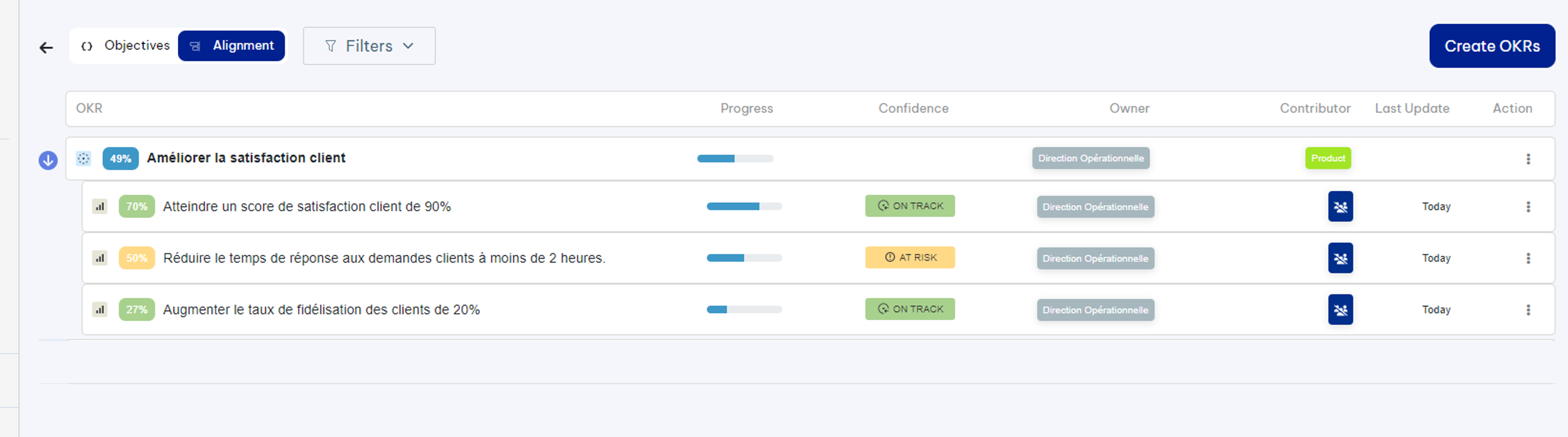The width and height of the screenshot is (1568, 437).
Task: Click key result chart icon beside 27% badge
Action: point(100,310)
